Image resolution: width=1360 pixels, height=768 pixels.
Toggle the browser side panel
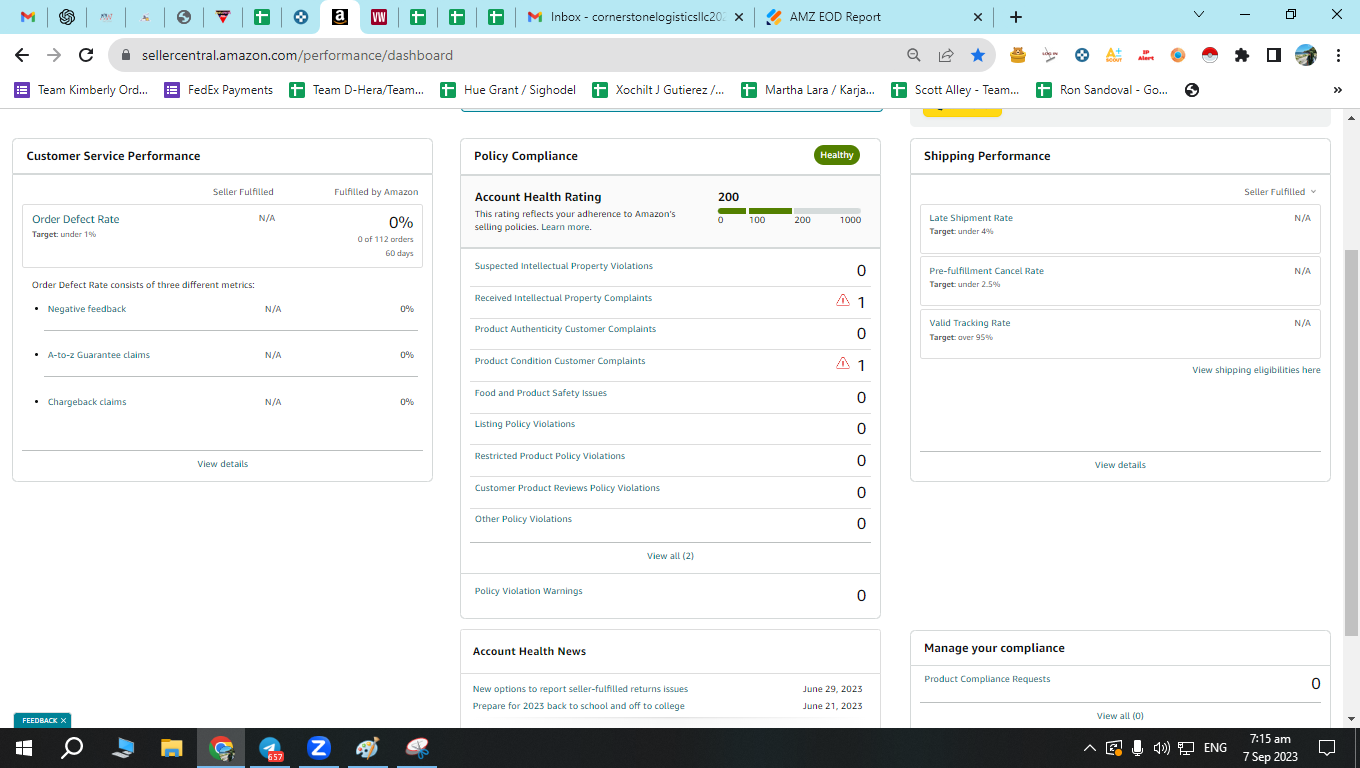coord(1274,55)
